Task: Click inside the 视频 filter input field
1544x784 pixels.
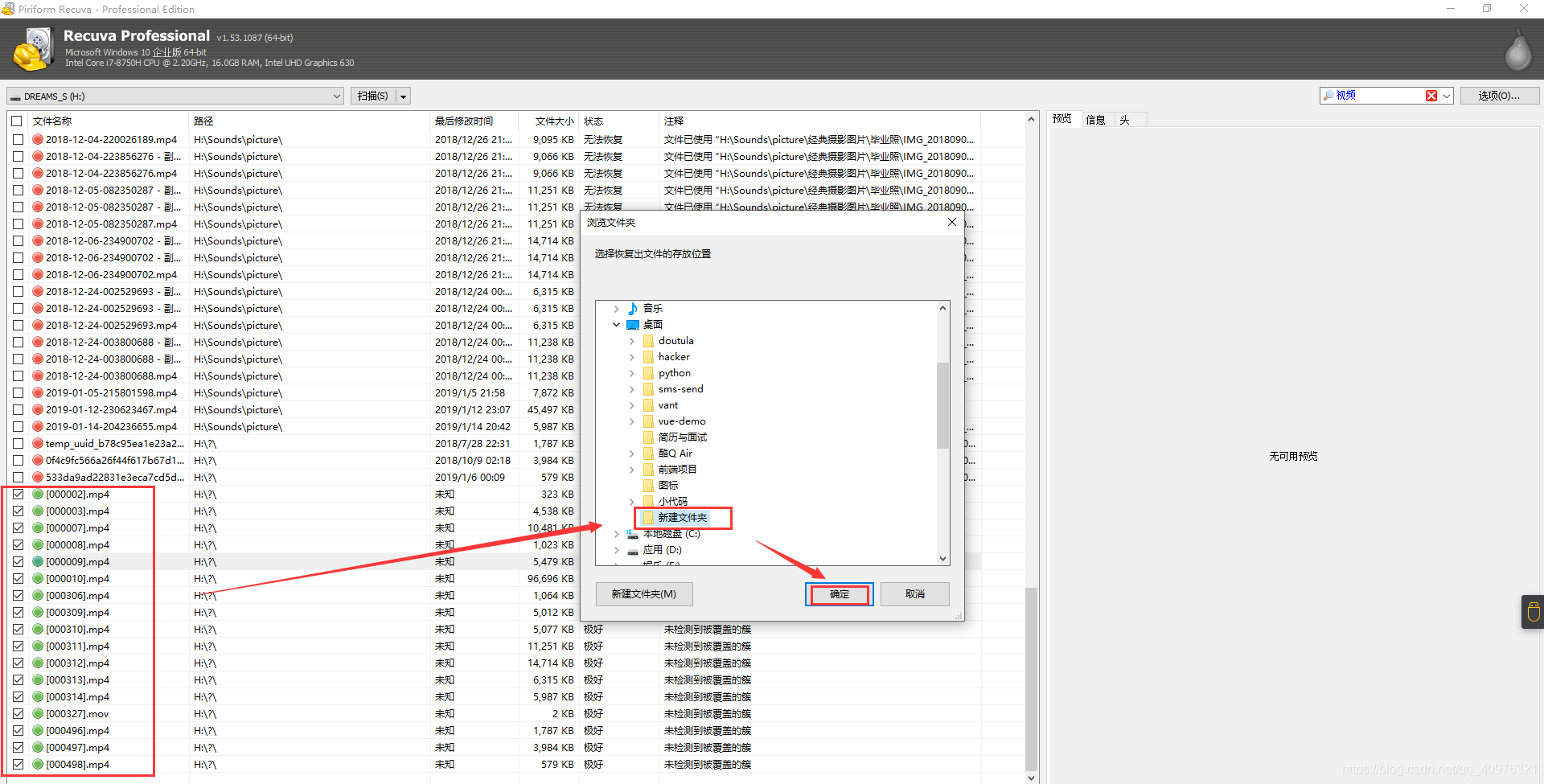Action: [x=1379, y=96]
